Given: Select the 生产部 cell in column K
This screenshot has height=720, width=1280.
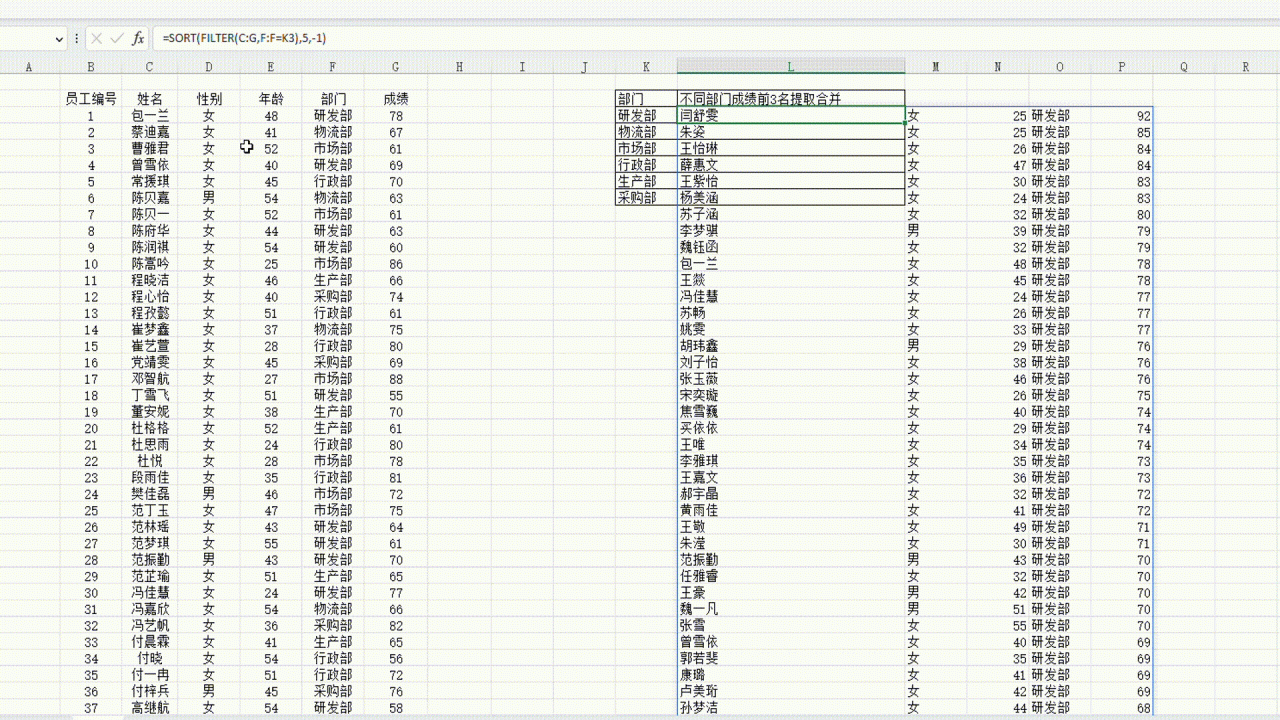Looking at the screenshot, I should pos(646,181).
